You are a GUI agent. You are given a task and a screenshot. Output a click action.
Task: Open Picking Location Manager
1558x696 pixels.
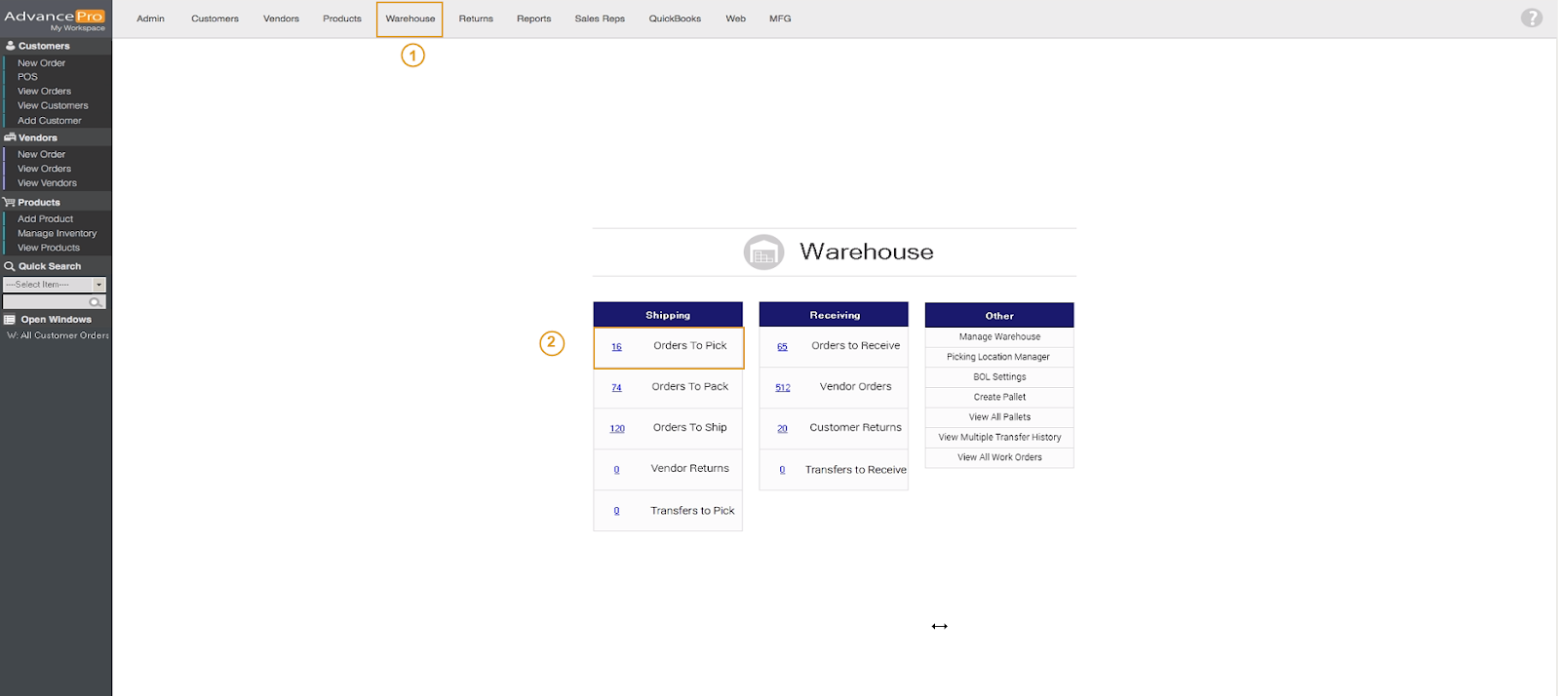pos(998,357)
